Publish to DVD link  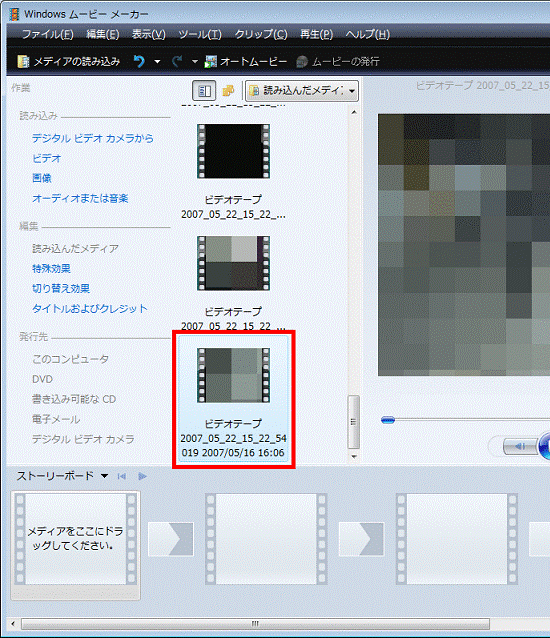(x=42, y=379)
